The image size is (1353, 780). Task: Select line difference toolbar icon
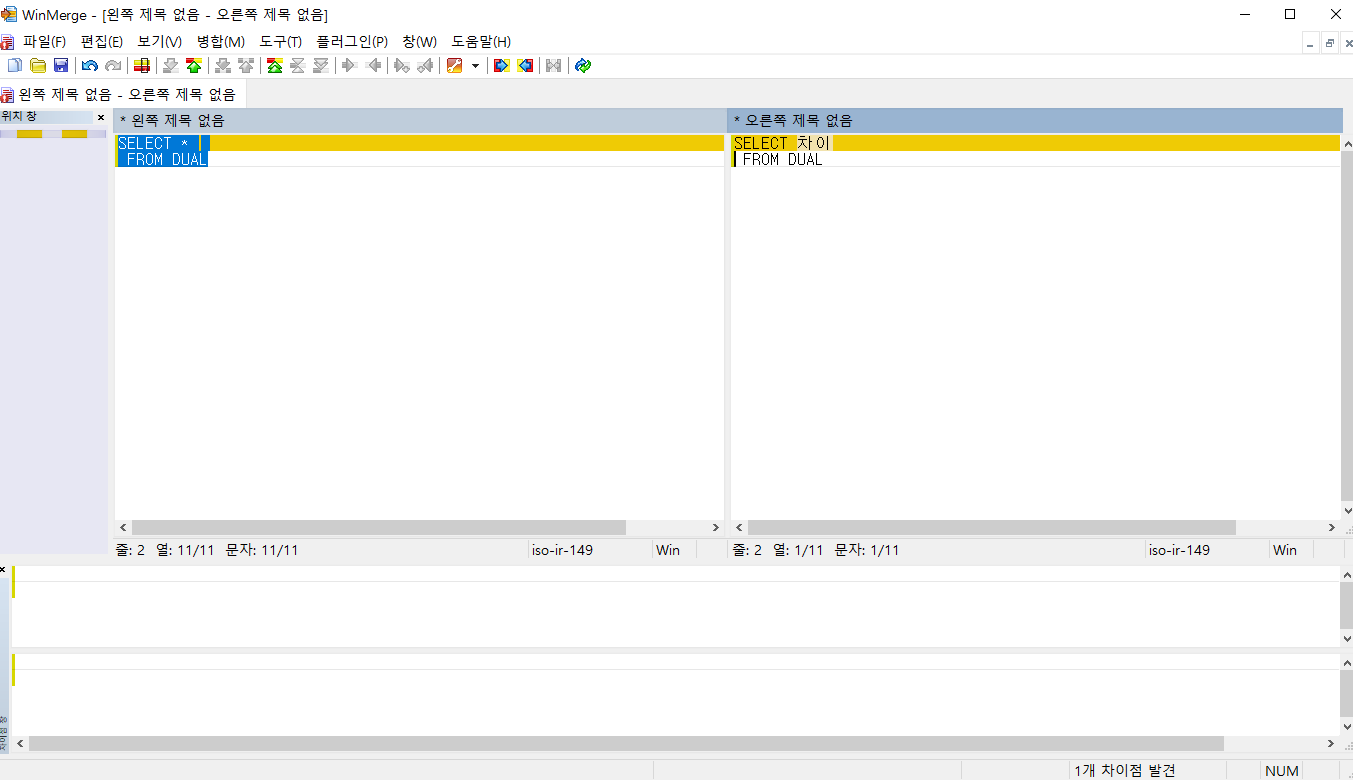142,65
